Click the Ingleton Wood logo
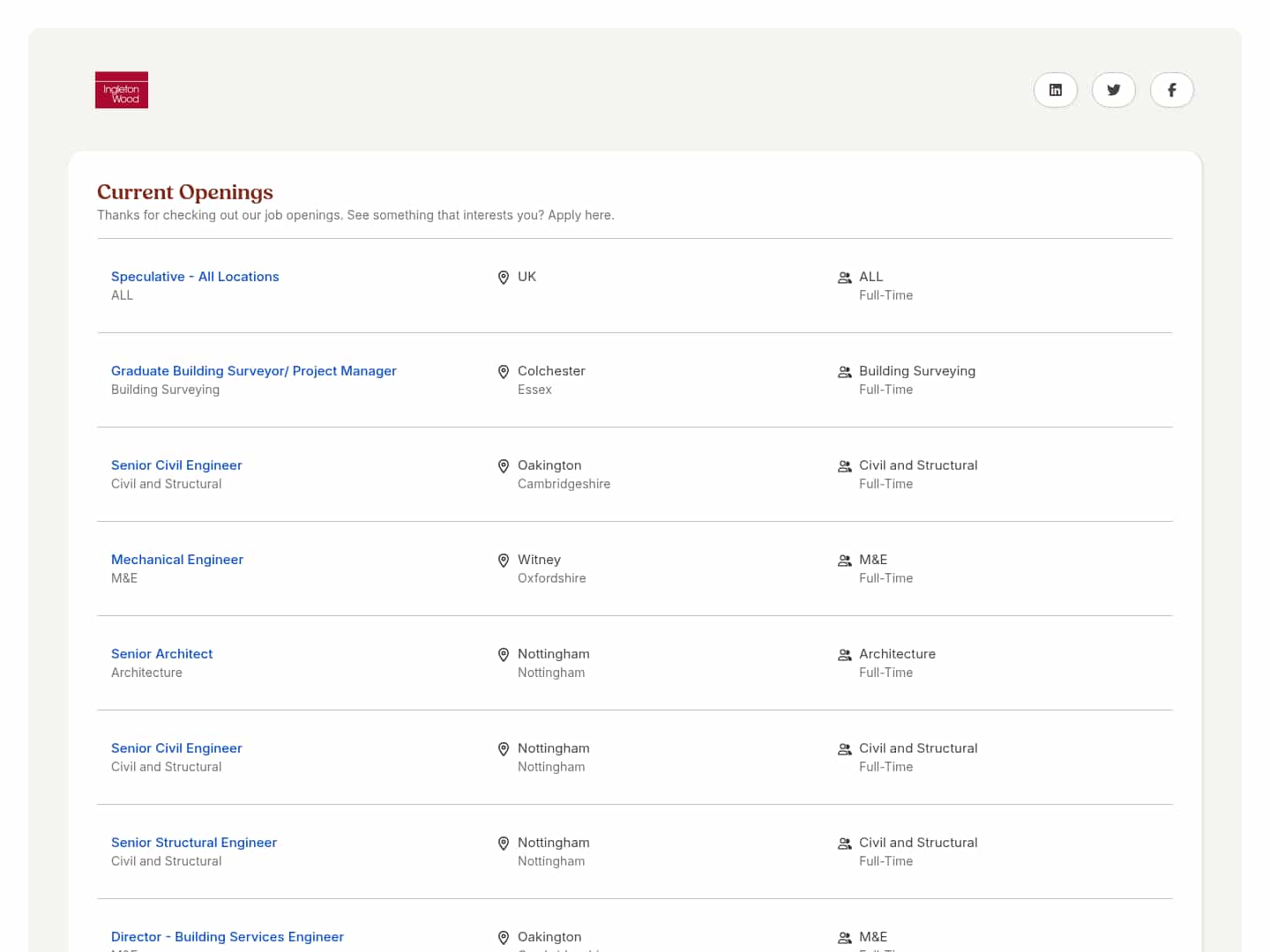This screenshot has height=952, width=1270. point(122,90)
